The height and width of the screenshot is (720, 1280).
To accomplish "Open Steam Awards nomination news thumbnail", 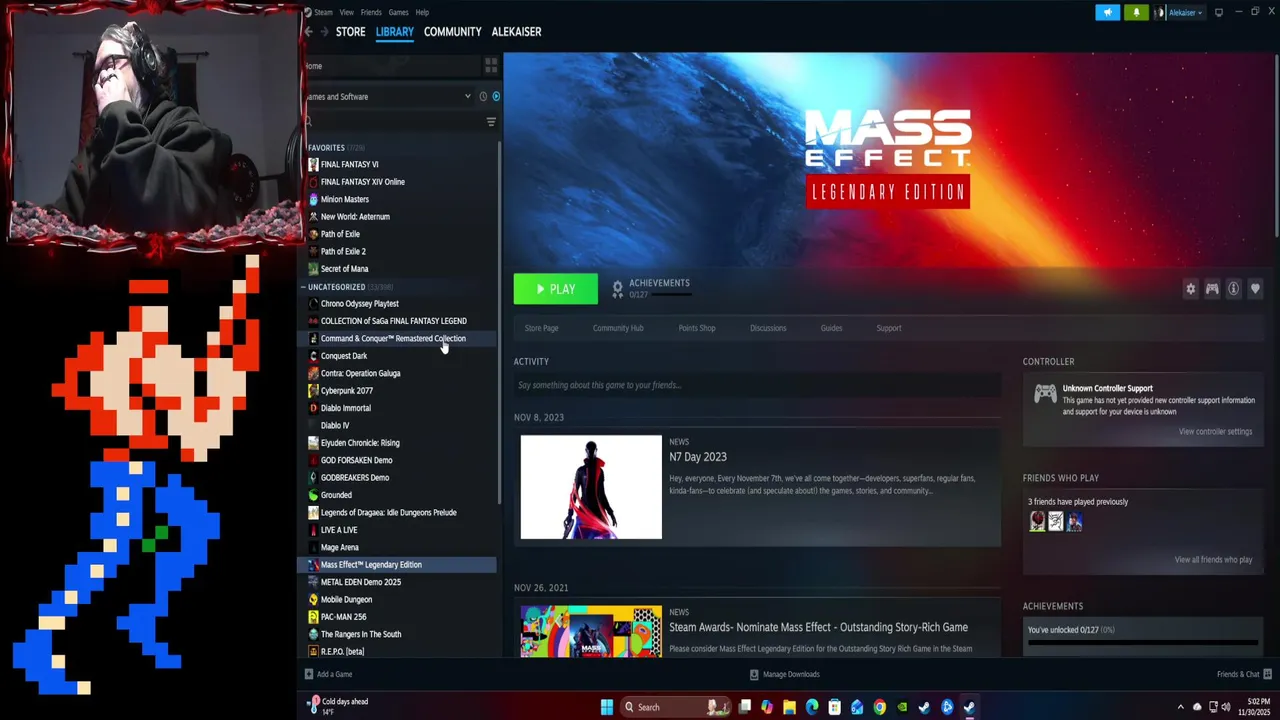I will tap(591, 631).
